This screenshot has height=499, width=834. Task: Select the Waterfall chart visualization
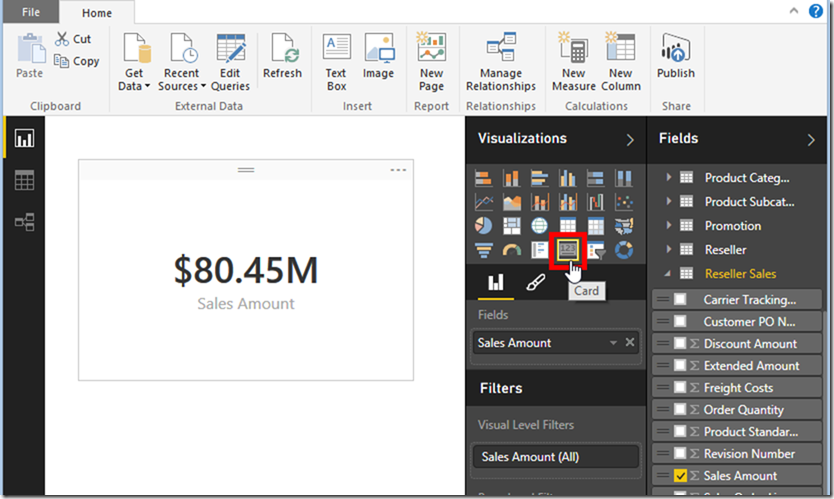pyautogui.click(x=596, y=202)
